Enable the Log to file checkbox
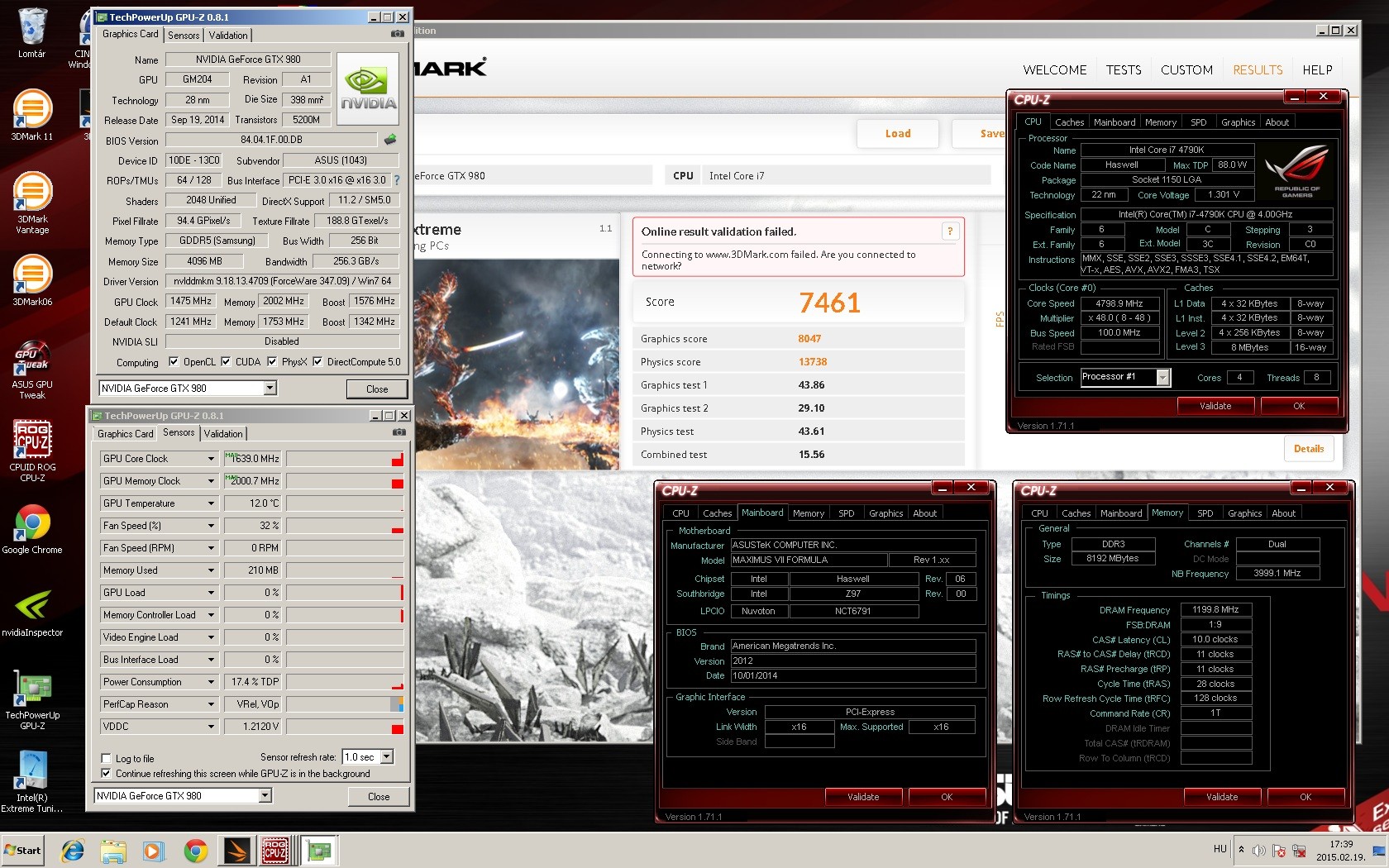Image resolution: width=1389 pixels, height=868 pixels. click(x=106, y=758)
